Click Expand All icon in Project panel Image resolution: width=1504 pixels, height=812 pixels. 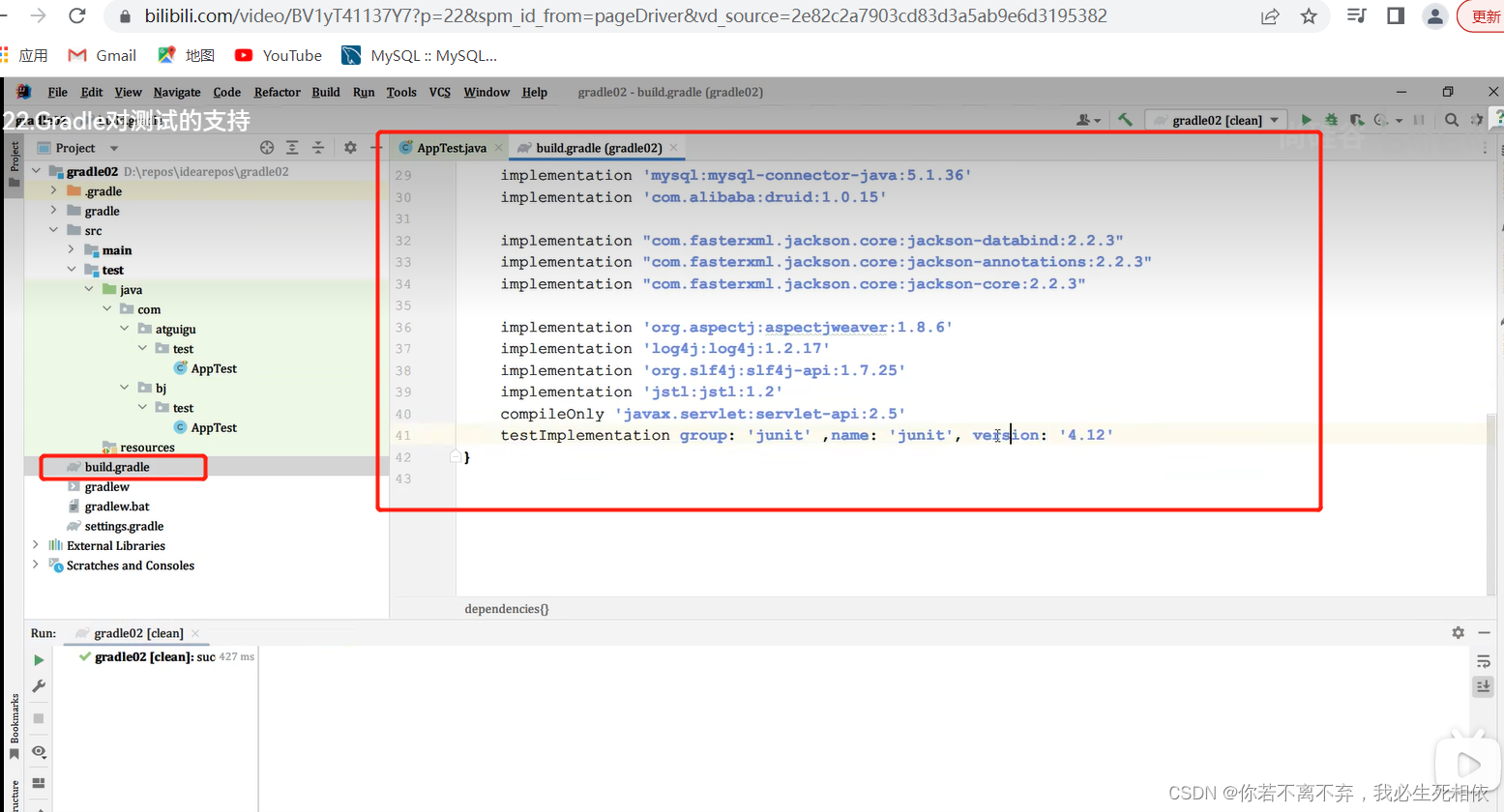pyautogui.click(x=292, y=148)
